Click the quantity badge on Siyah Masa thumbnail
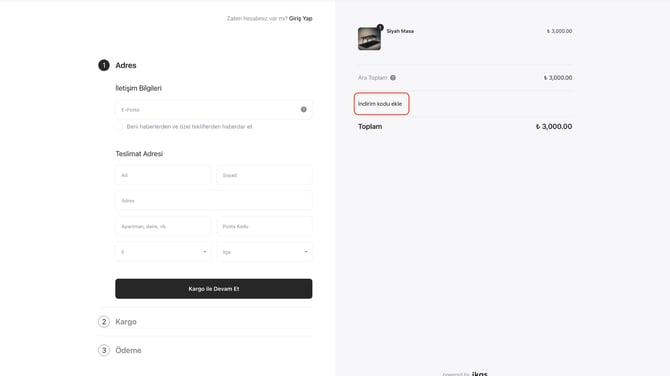The height and width of the screenshot is (376, 670). (380, 27)
